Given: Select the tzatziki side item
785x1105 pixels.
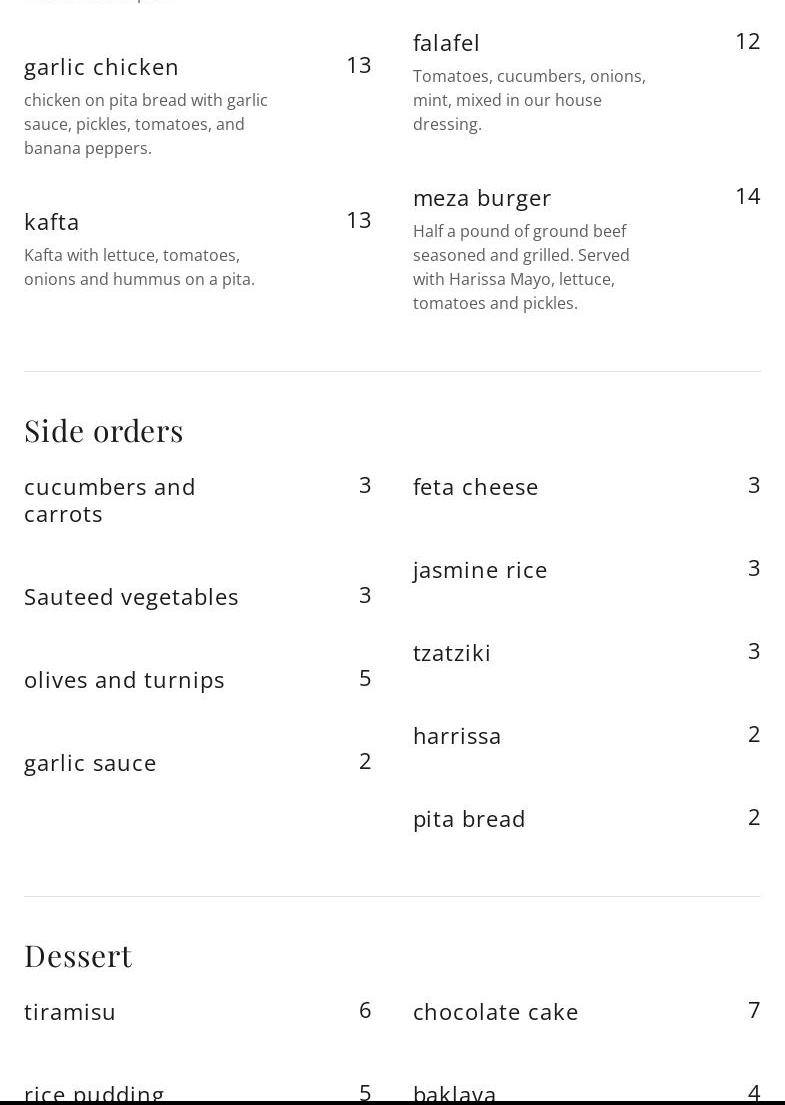Looking at the screenshot, I should [452, 653].
